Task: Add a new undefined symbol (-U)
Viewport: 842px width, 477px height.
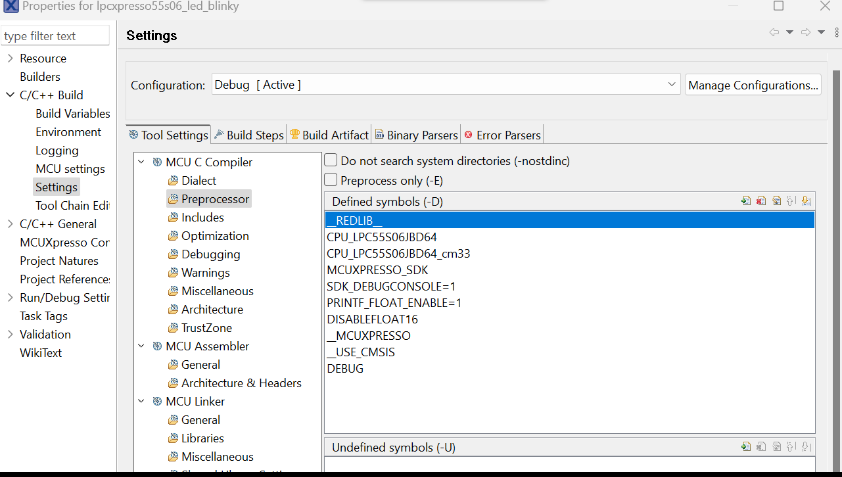Action: pyautogui.click(x=745, y=447)
